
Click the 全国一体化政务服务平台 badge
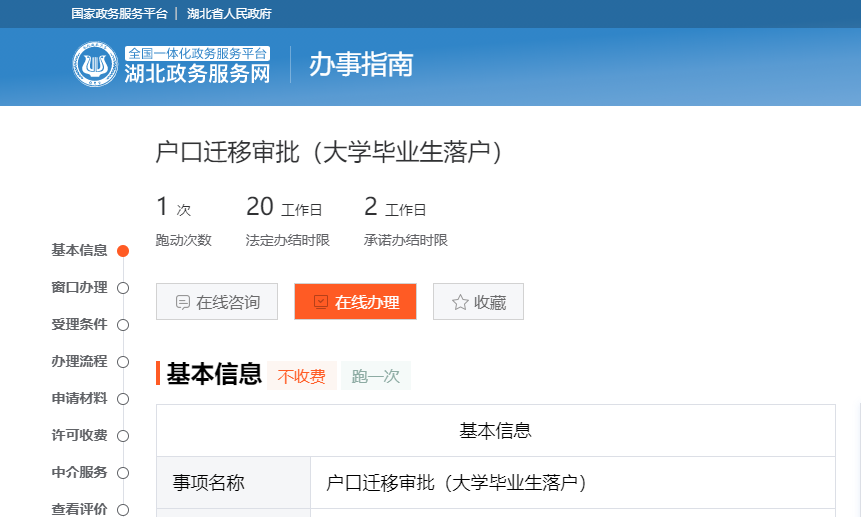[x=197, y=53]
